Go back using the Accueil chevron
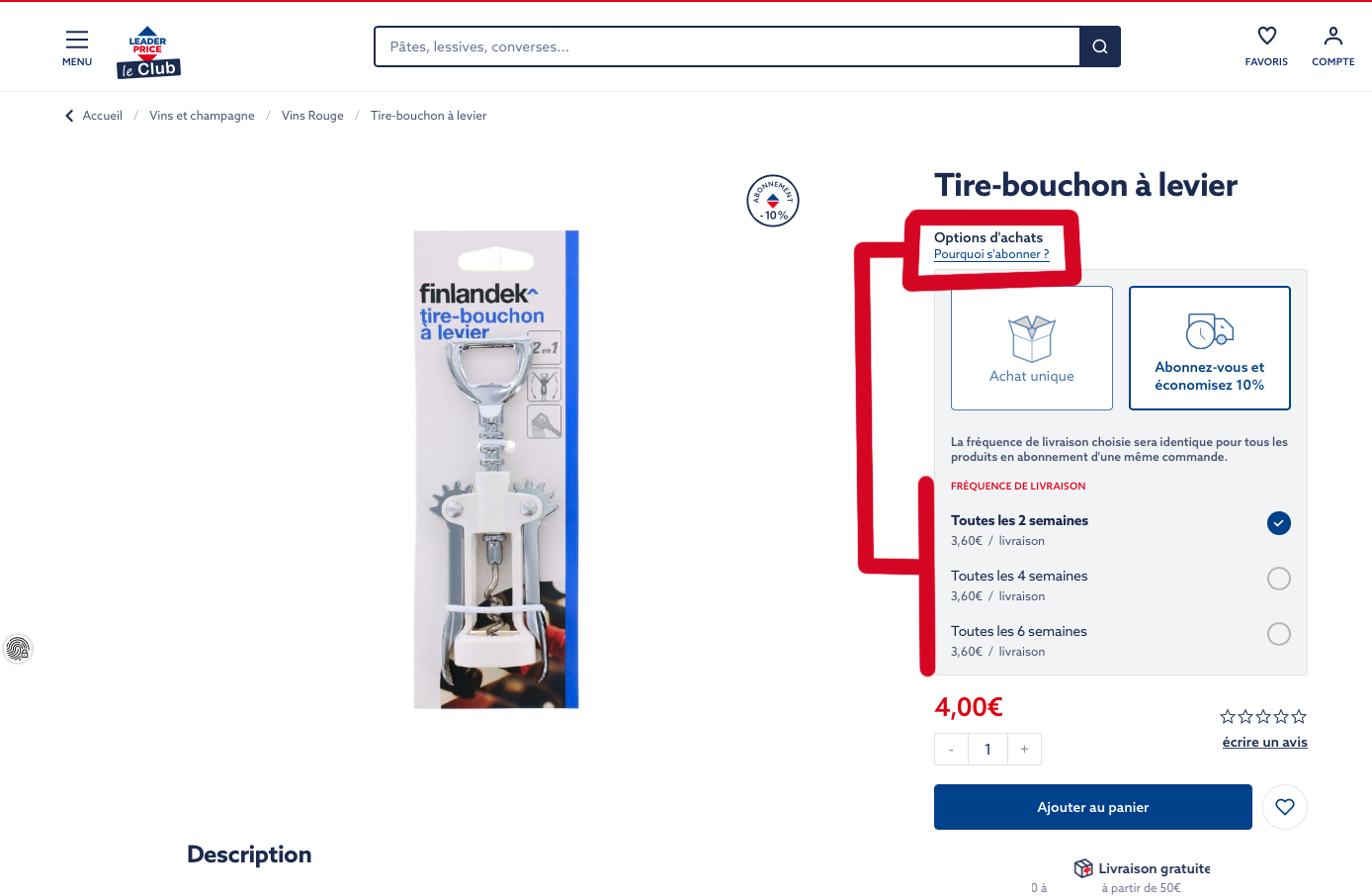Screen dimensions: 1372x896 pos(69,116)
